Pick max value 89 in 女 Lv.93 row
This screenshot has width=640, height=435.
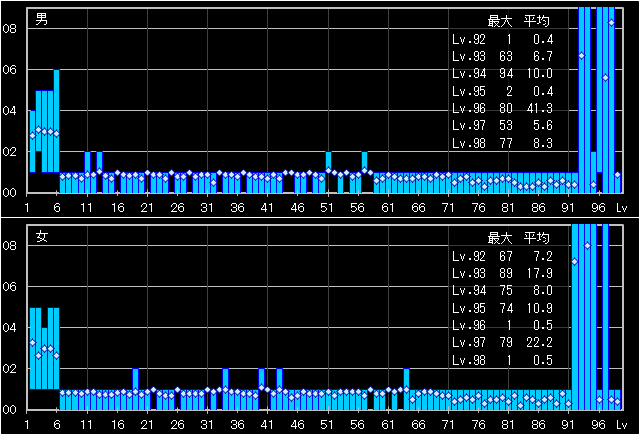[x=506, y=273]
